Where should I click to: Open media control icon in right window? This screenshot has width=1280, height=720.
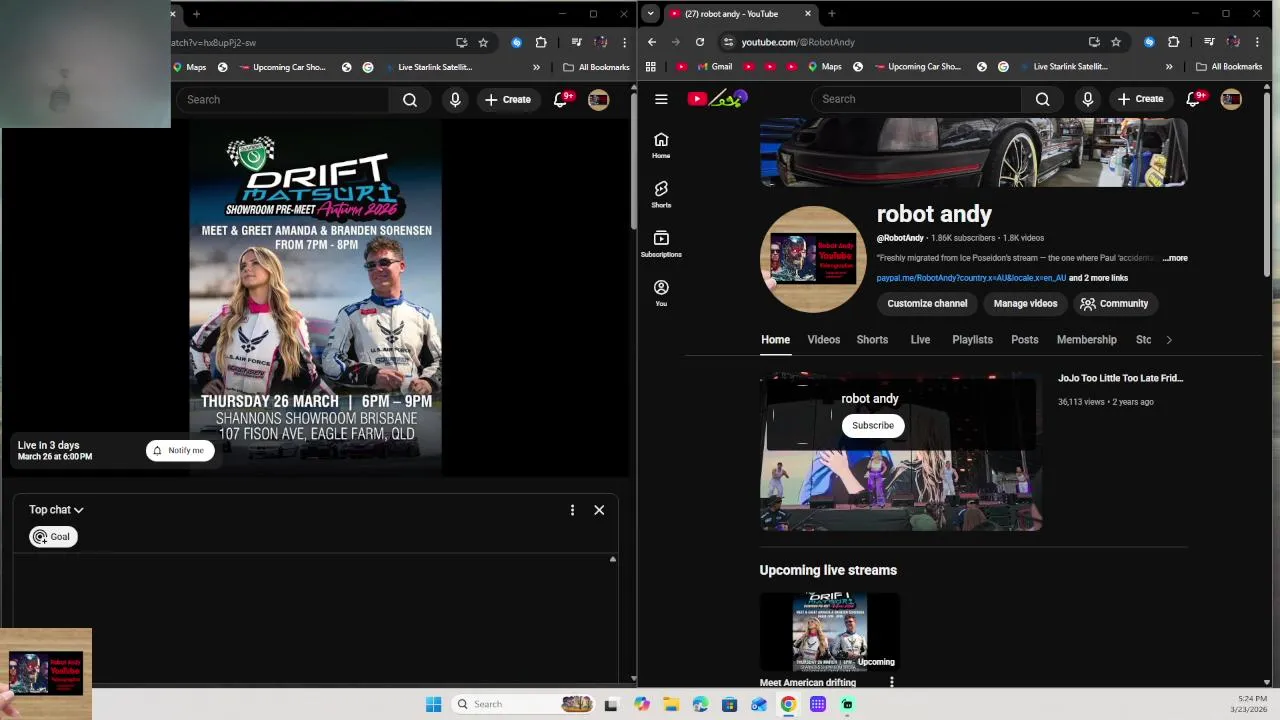pyautogui.click(x=1209, y=42)
